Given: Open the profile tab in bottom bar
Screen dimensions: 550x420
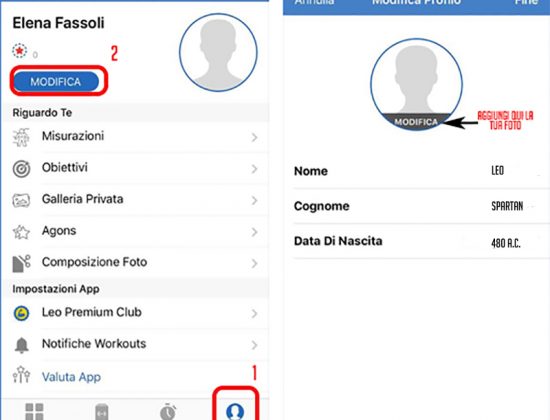Looking at the screenshot, I should coord(235,411).
